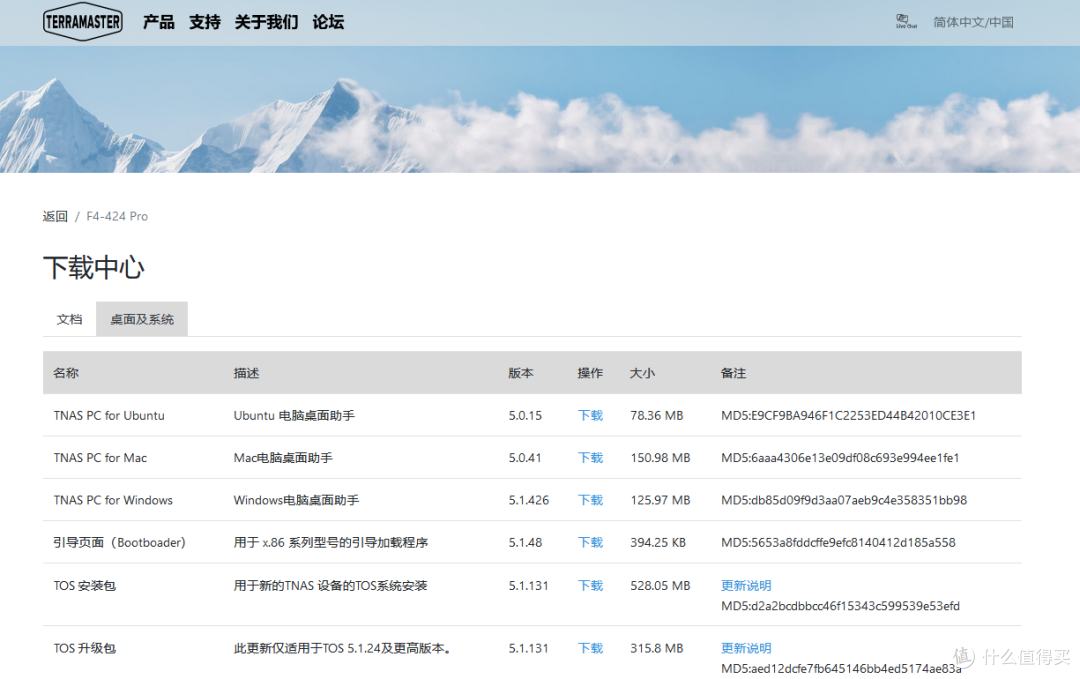Image resolution: width=1080 pixels, height=679 pixels.
Task: Click the 528.05 MB size cell
Action: tap(660, 585)
